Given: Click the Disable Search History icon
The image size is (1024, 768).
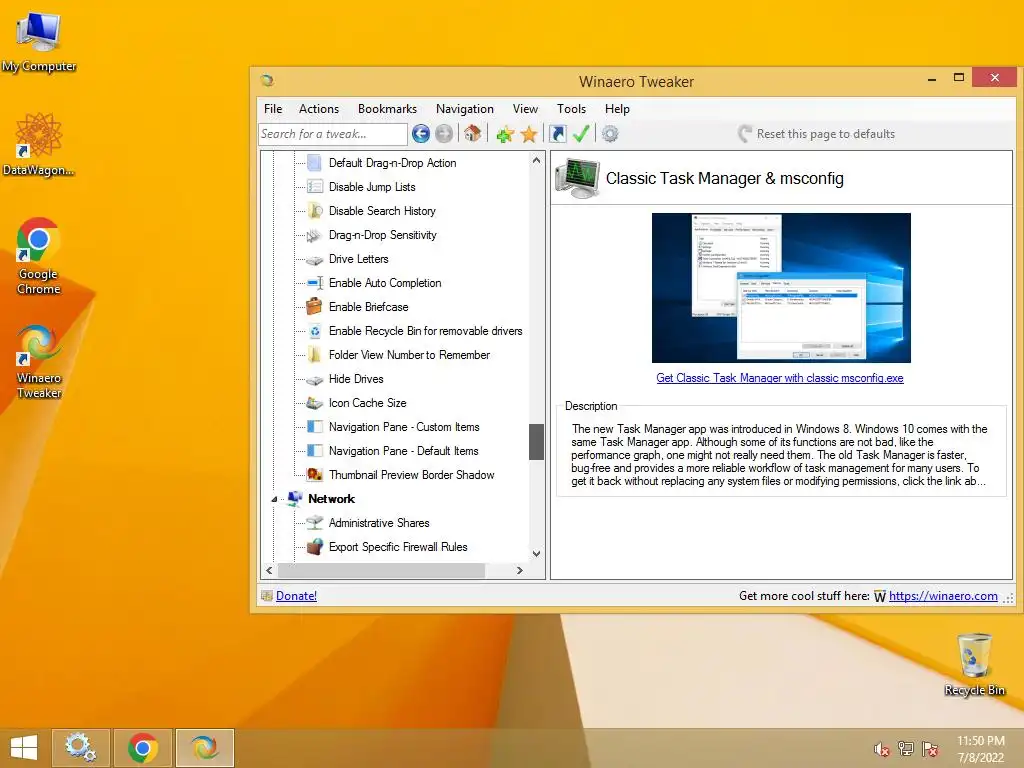Looking at the screenshot, I should point(314,211).
